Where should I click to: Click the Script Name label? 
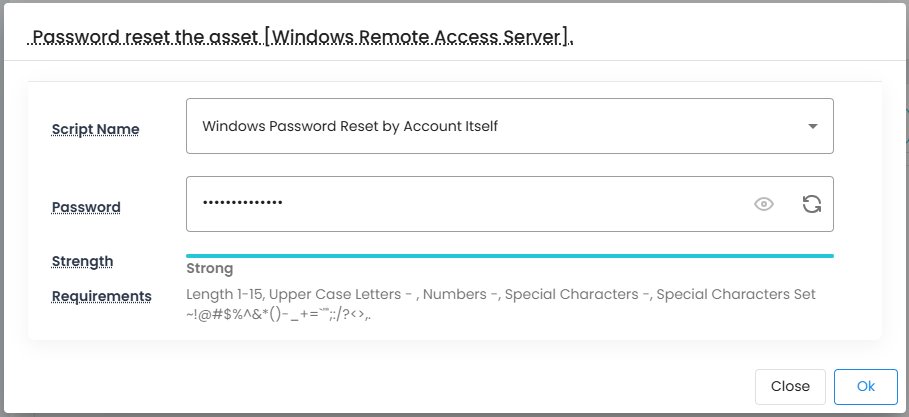(x=96, y=129)
